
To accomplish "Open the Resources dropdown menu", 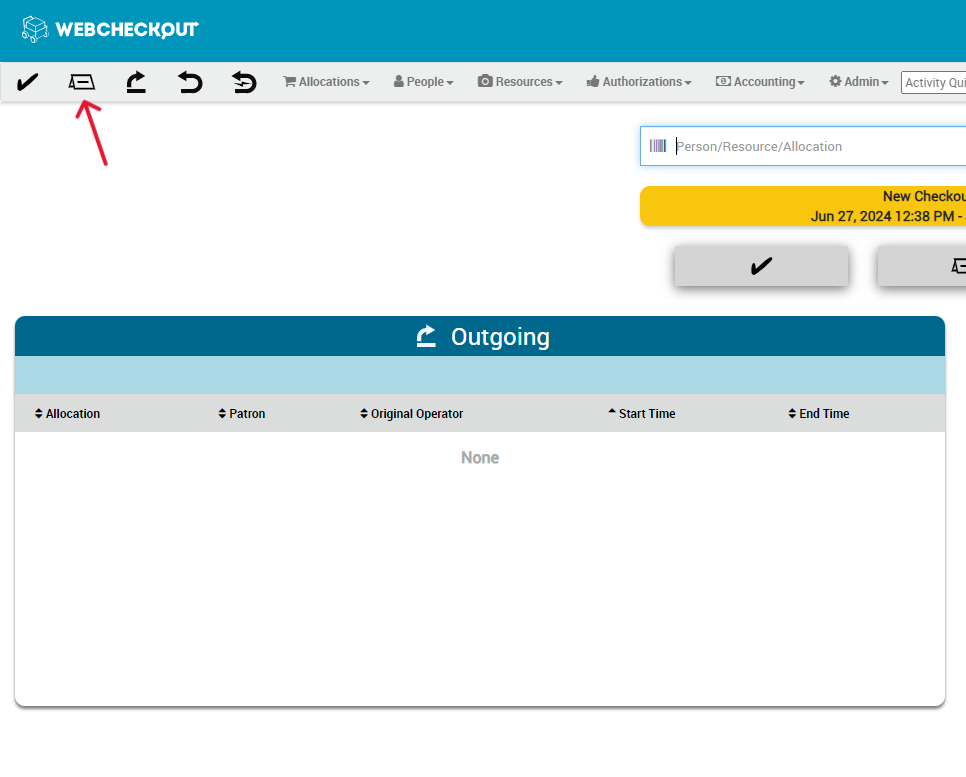I will pyautogui.click(x=520, y=81).
